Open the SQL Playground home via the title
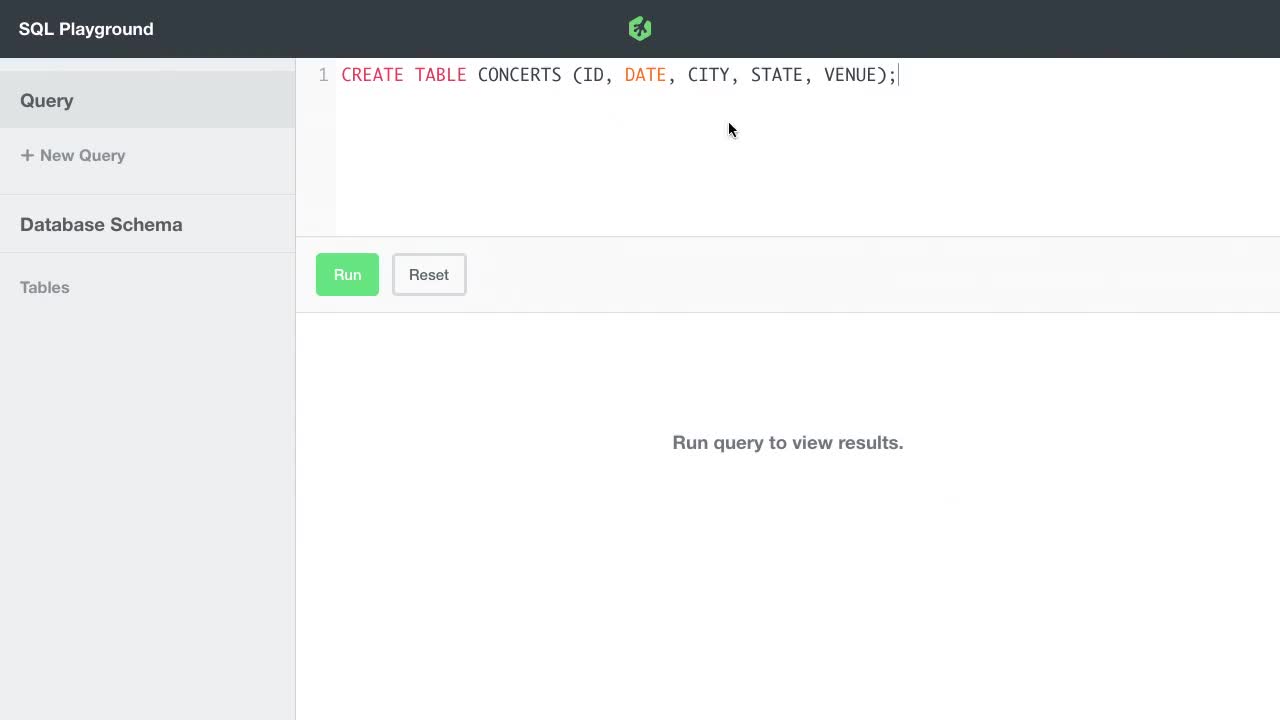 point(86,29)
